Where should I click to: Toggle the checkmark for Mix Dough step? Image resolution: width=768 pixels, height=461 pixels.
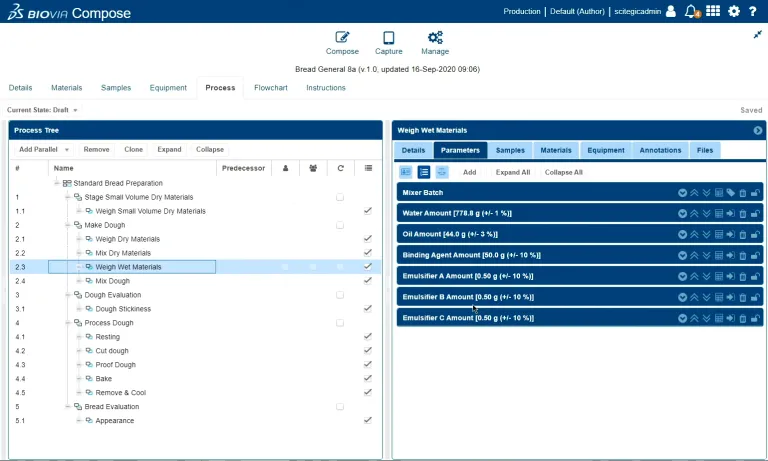(368, 281)
